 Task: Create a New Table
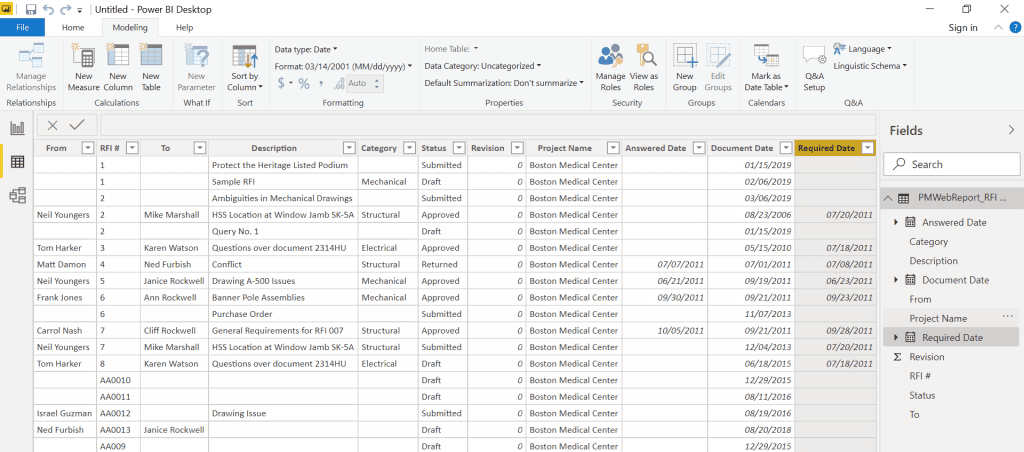151,68
